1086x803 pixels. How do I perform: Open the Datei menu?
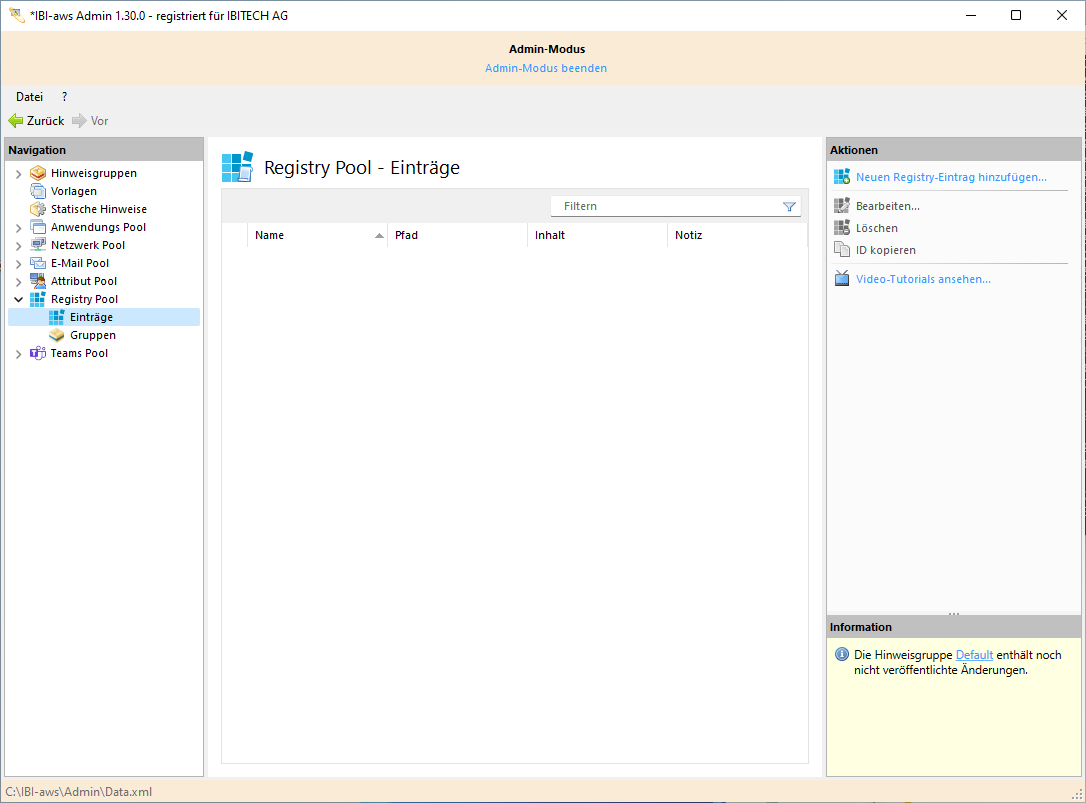(28, 96)
